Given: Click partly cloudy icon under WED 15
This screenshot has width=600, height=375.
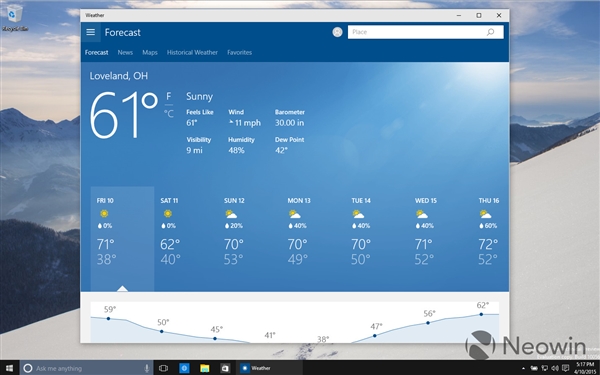Looking at the screenshot, I should coord(422,214).
